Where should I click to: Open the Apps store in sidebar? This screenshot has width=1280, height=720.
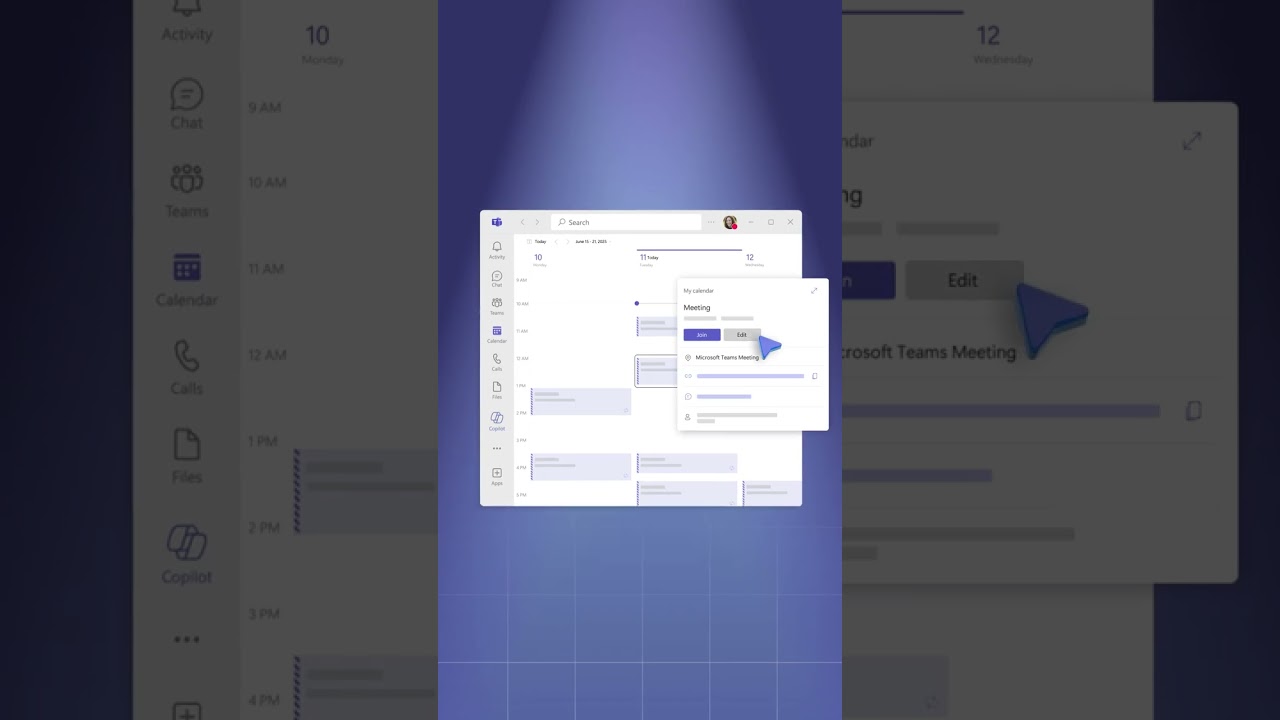497,476
